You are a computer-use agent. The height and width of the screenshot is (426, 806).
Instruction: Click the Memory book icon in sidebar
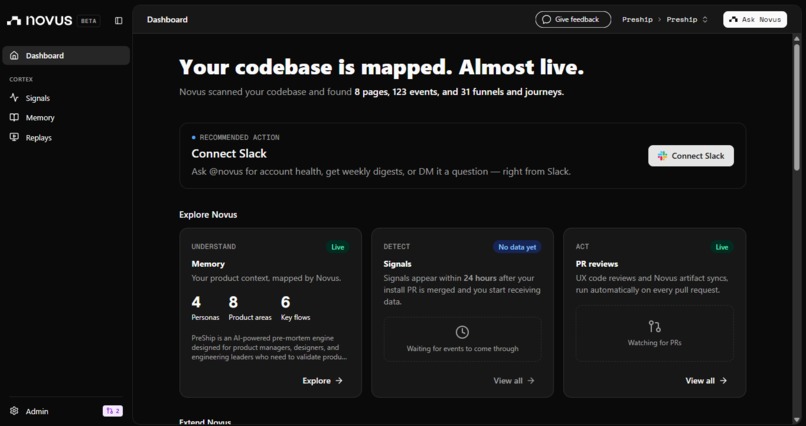[x=14, y=118]
